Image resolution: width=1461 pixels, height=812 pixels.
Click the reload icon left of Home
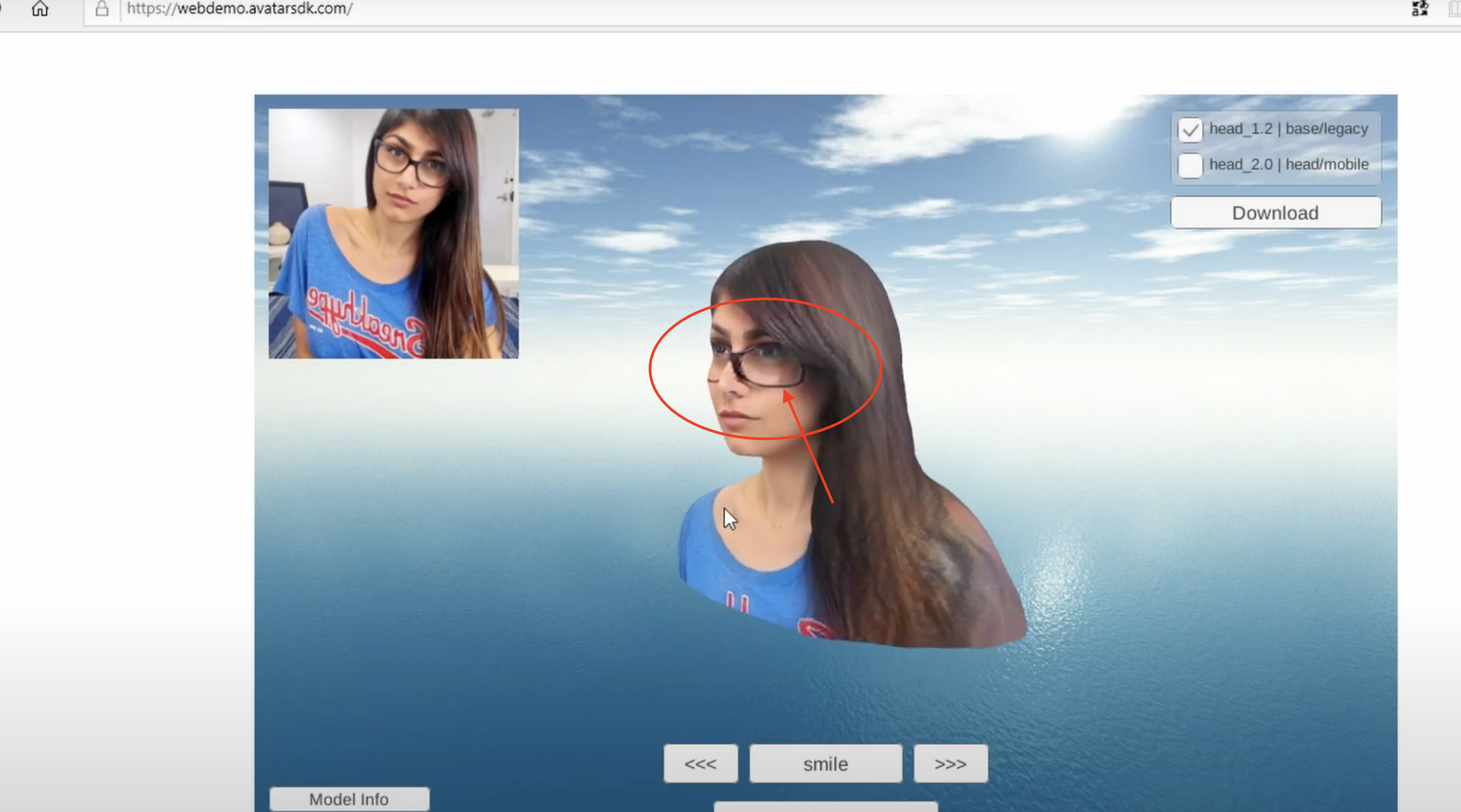coord(2,9)
